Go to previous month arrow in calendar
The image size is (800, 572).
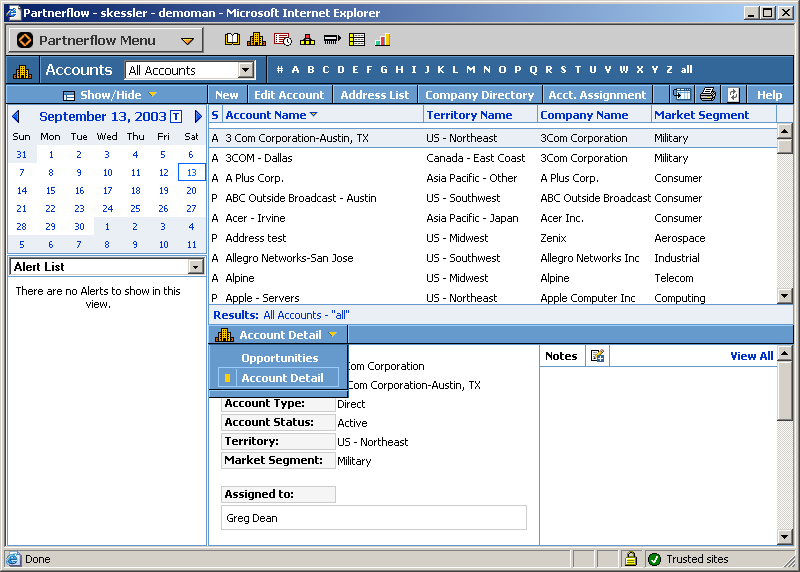16,116
